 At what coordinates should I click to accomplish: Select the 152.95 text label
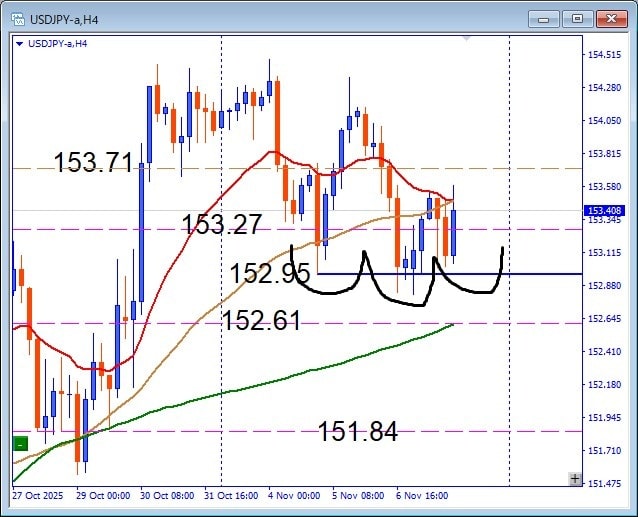click(269, 273)
